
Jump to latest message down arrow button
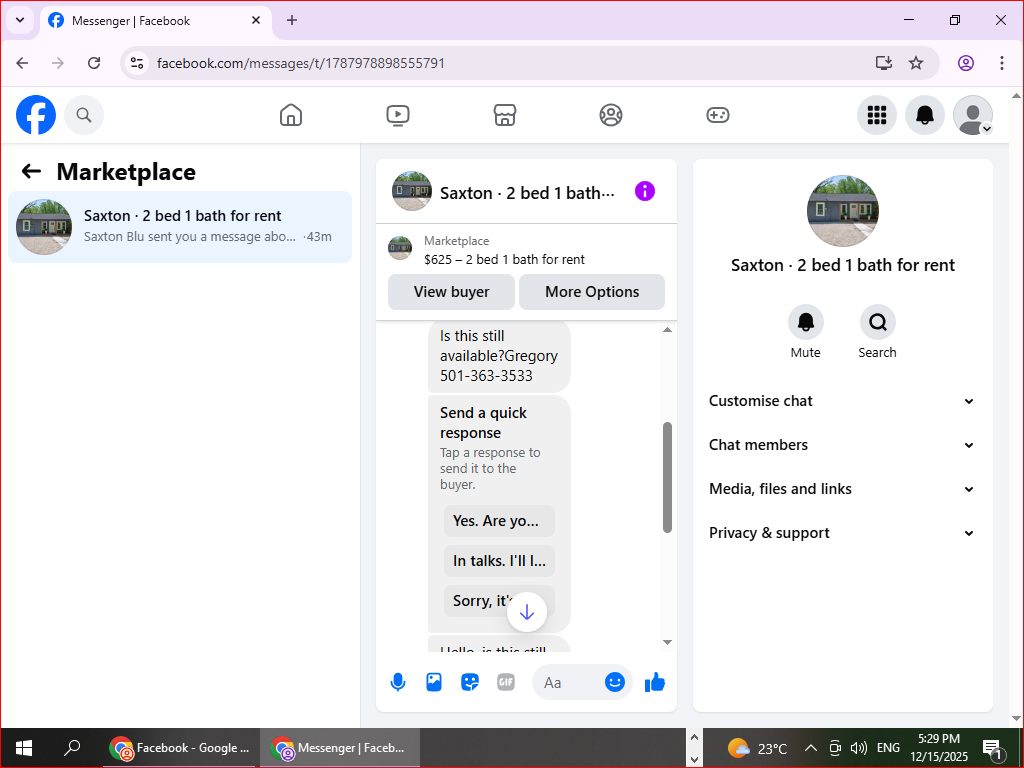click(526, 612)
